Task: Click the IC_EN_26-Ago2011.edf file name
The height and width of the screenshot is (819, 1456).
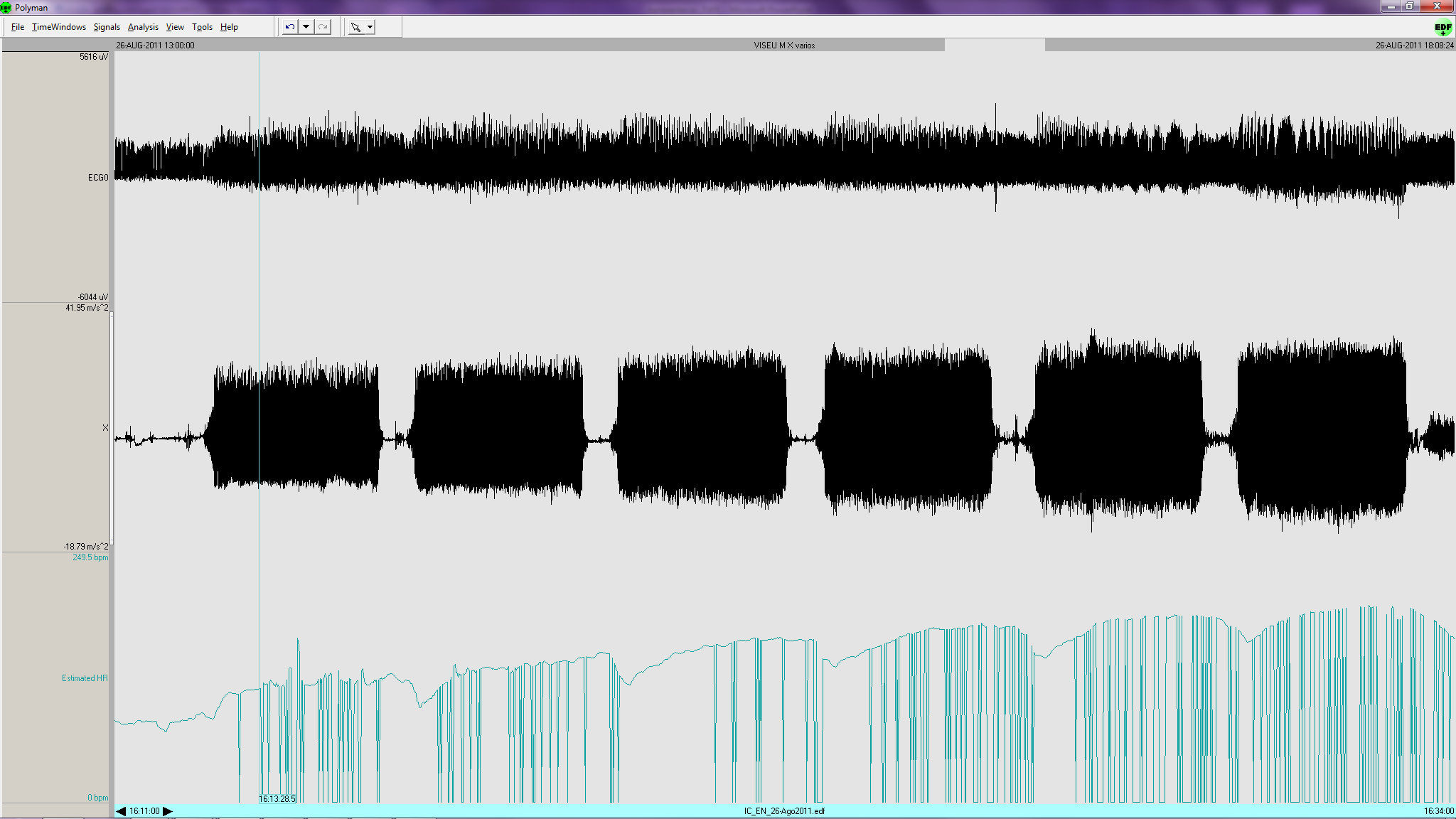Action: click(784, 811)
